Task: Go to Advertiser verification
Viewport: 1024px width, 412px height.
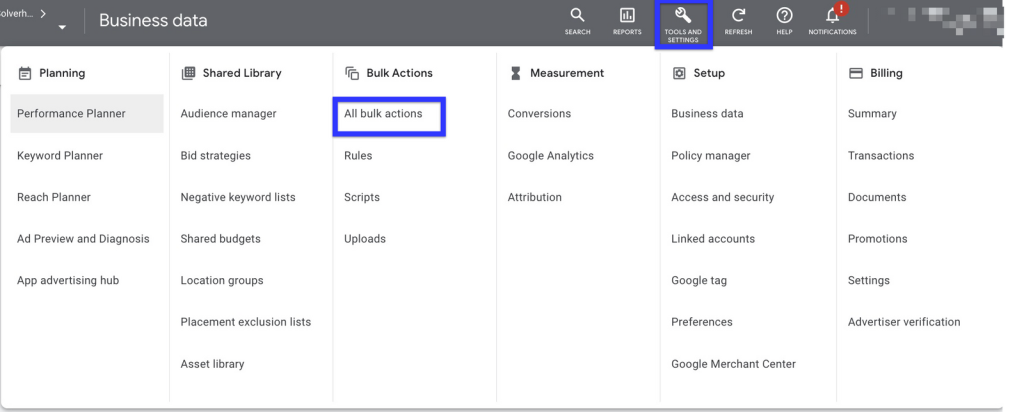Action: (904, 322)
